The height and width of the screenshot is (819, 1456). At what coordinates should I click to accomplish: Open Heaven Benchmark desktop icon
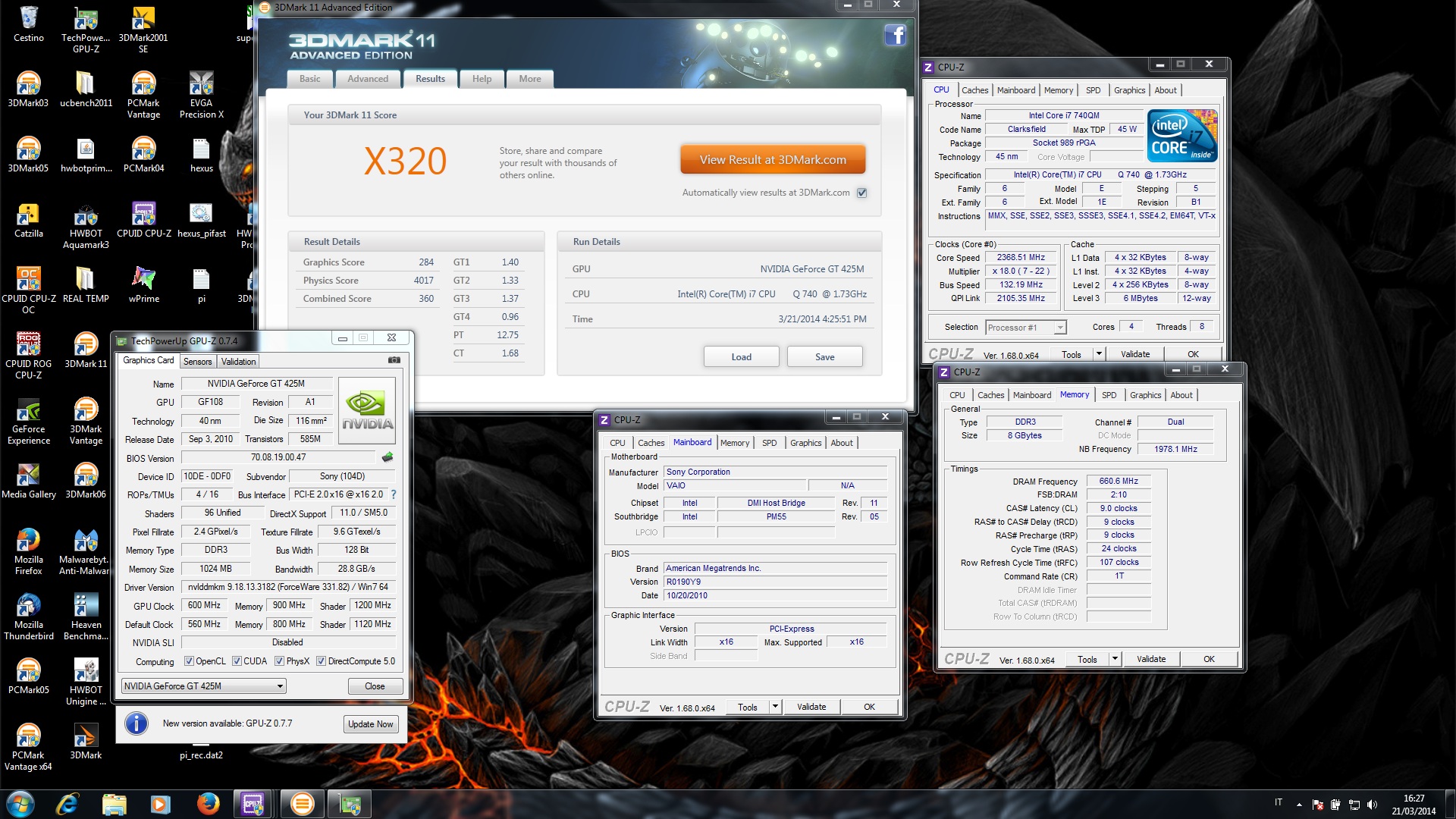point(86,617)
